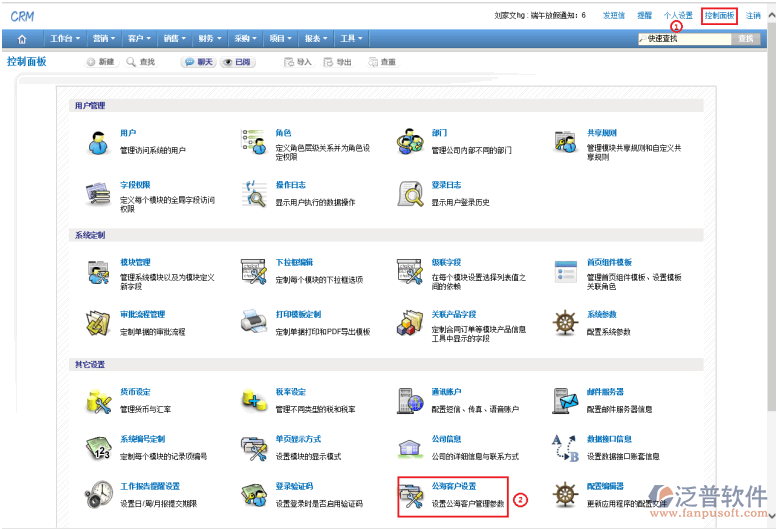778x529 pixels.
Task: Click the 打印模板定制 printer icon
Action: tap(254, 322)
